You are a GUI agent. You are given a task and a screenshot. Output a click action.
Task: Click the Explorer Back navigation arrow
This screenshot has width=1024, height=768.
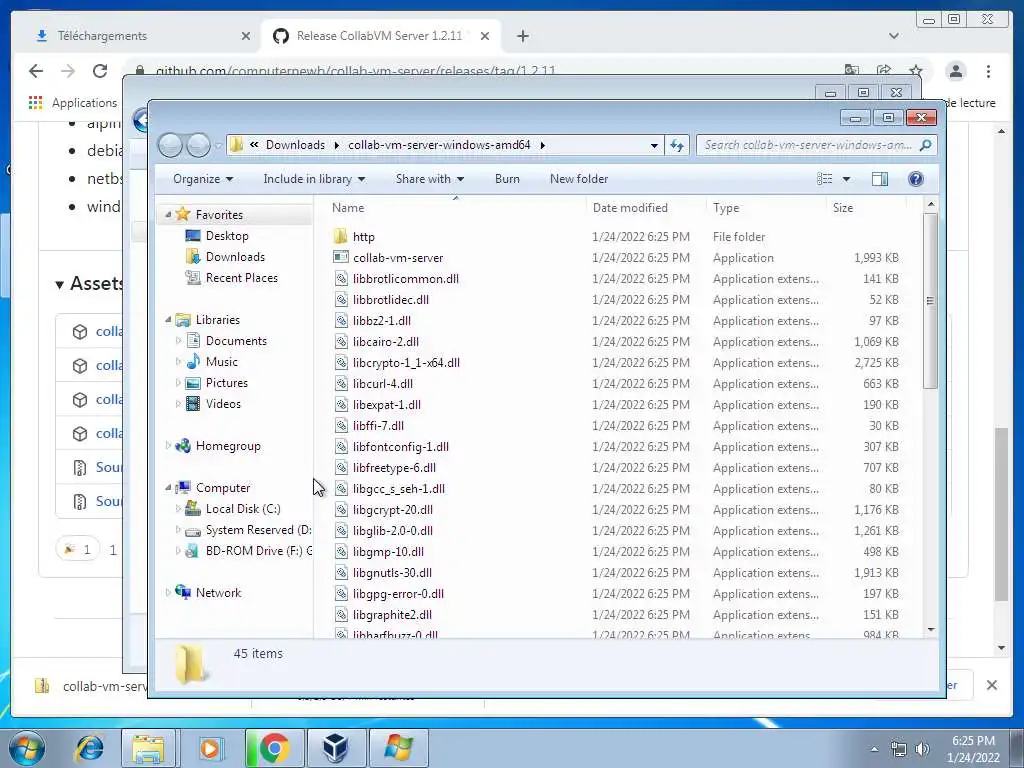[170, 145]
